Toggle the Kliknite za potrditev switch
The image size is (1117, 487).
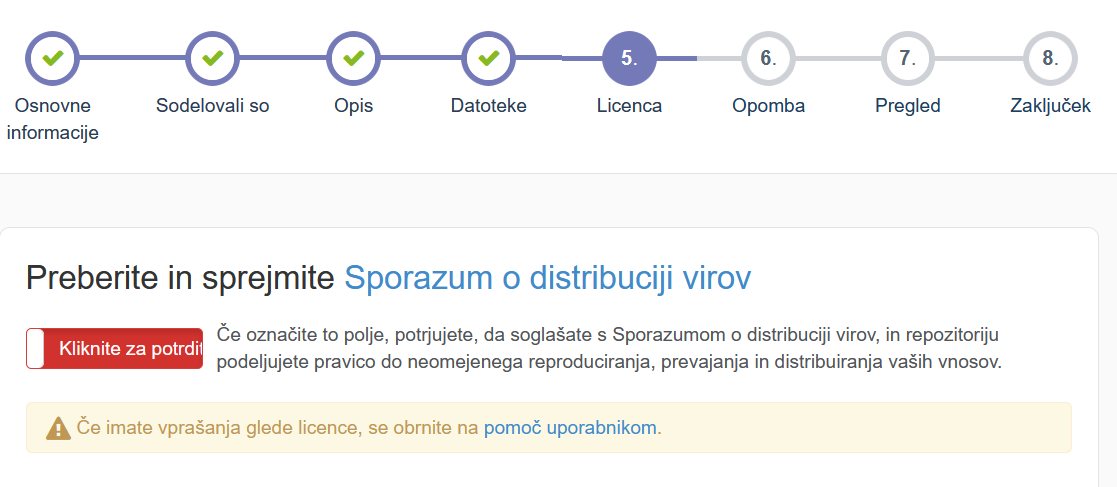tap(114, 349)
